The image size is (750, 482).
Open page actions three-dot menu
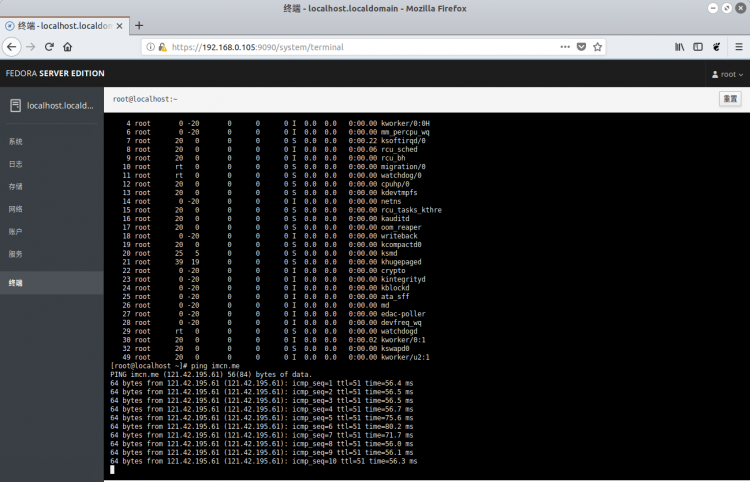(x=565, y=47)
